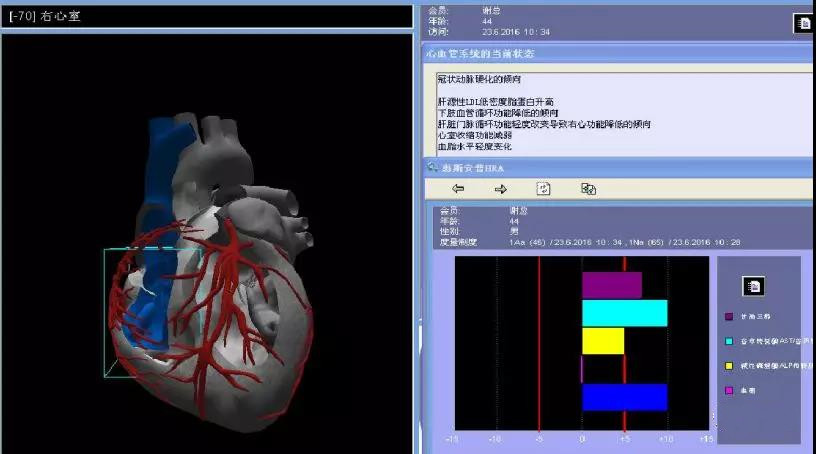
Task: Click the 心血管系统的当前状态 panel header
Action: (x=617, y=54)
